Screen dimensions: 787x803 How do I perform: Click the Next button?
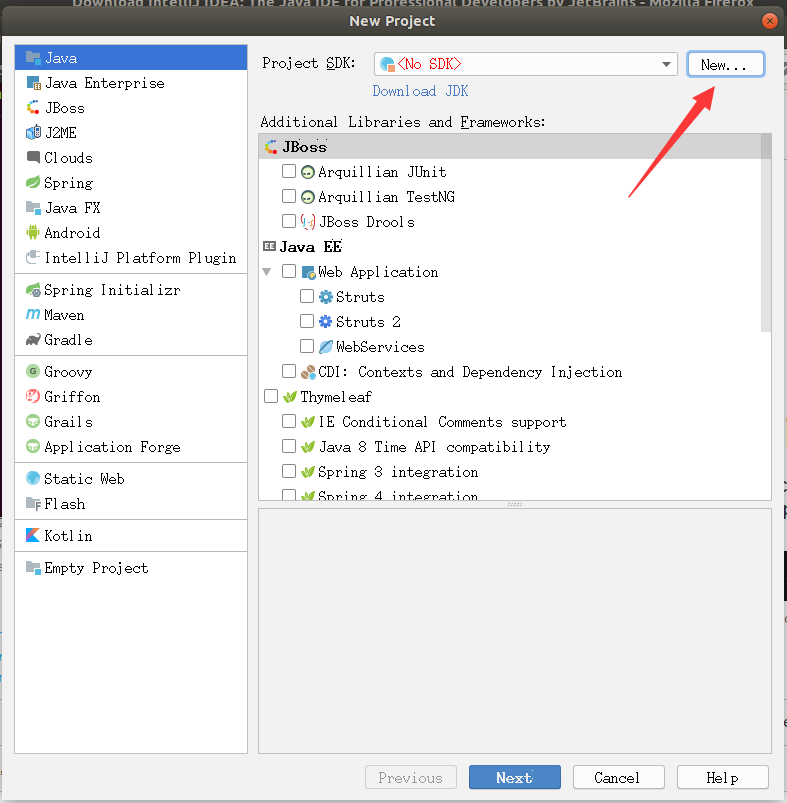tap(515, 777)
